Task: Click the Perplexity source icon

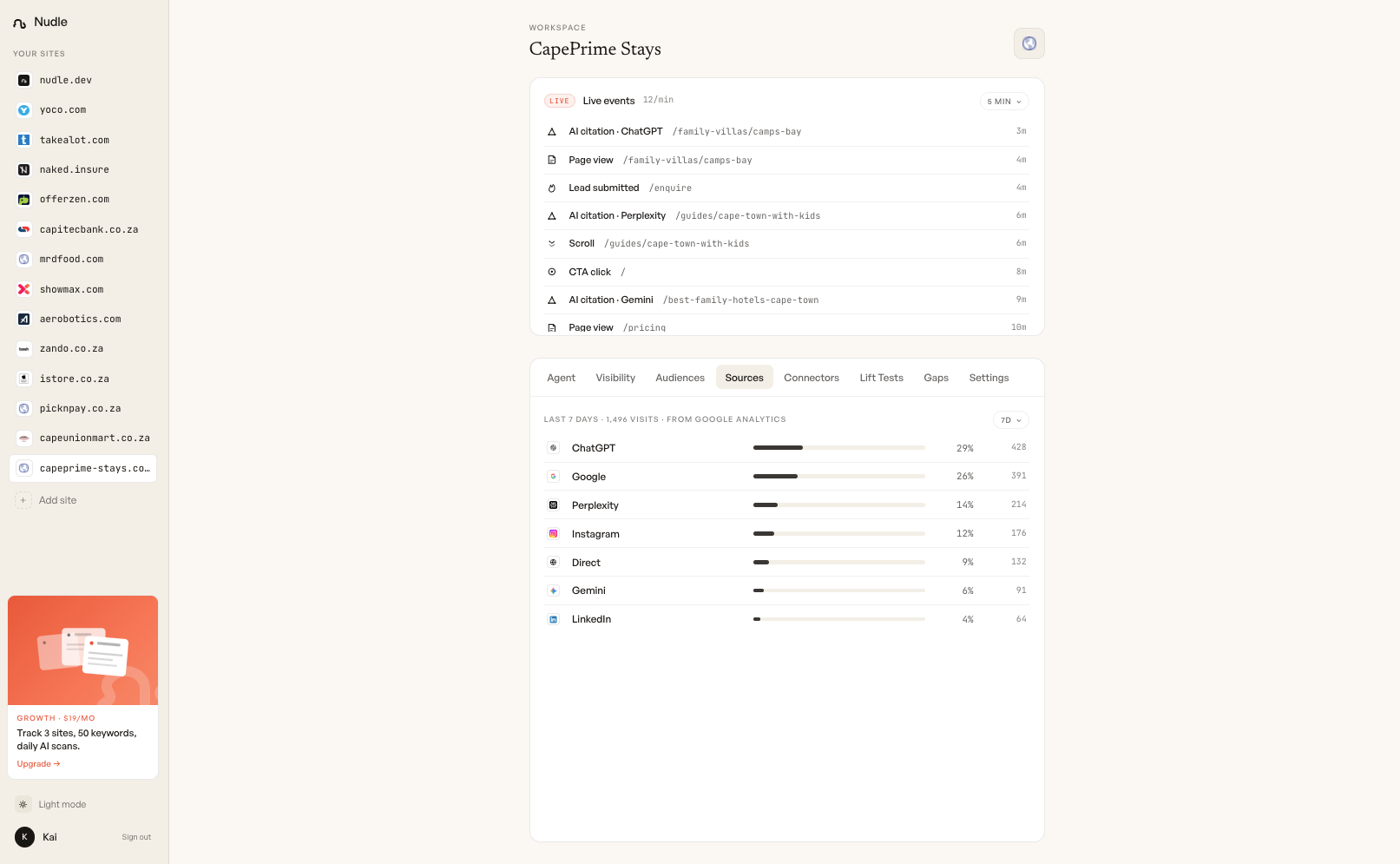Action: tap(553, 505)
